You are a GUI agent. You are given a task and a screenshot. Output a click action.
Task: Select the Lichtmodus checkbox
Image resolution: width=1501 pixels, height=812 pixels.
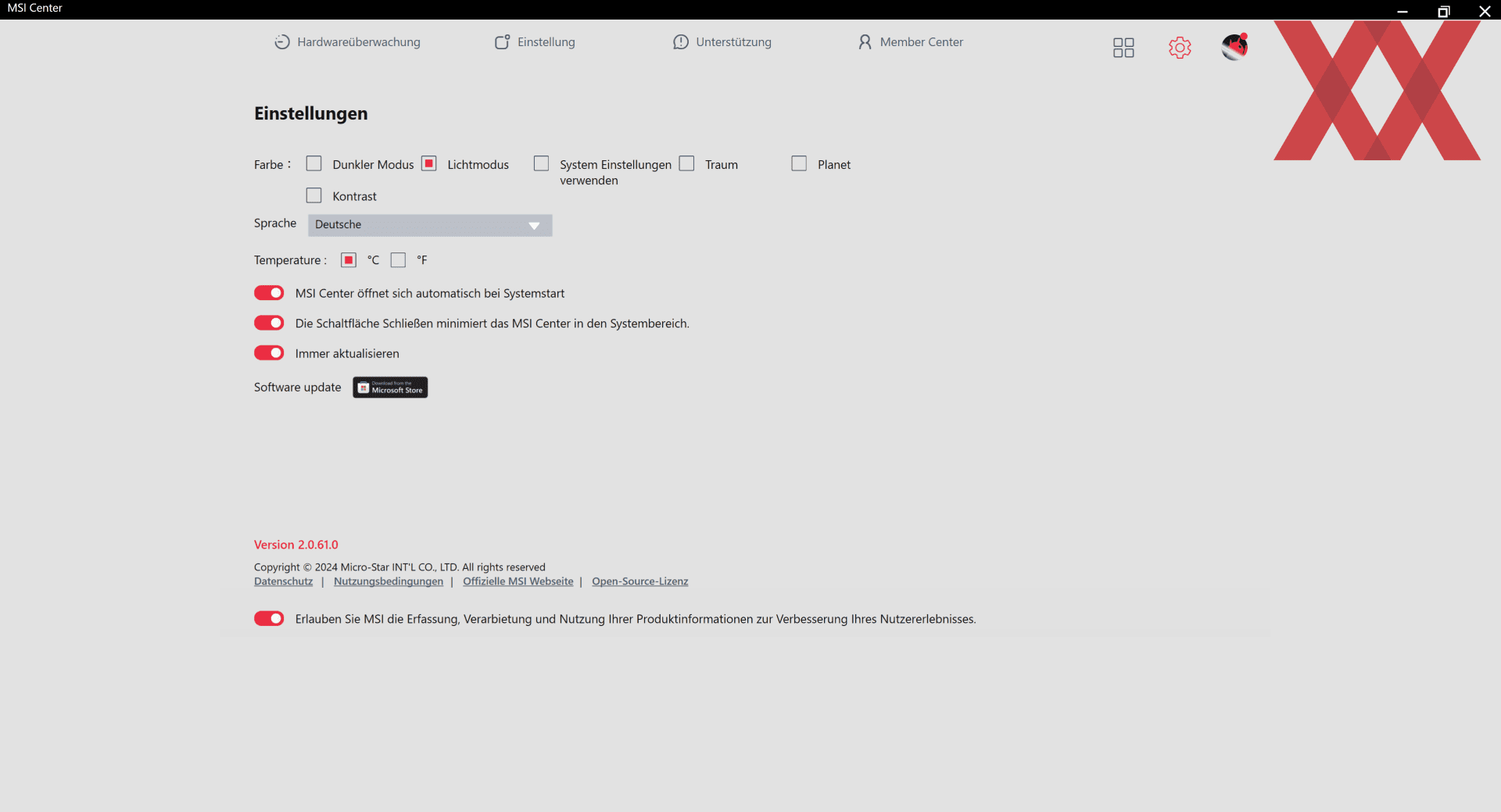coord(429,163)
